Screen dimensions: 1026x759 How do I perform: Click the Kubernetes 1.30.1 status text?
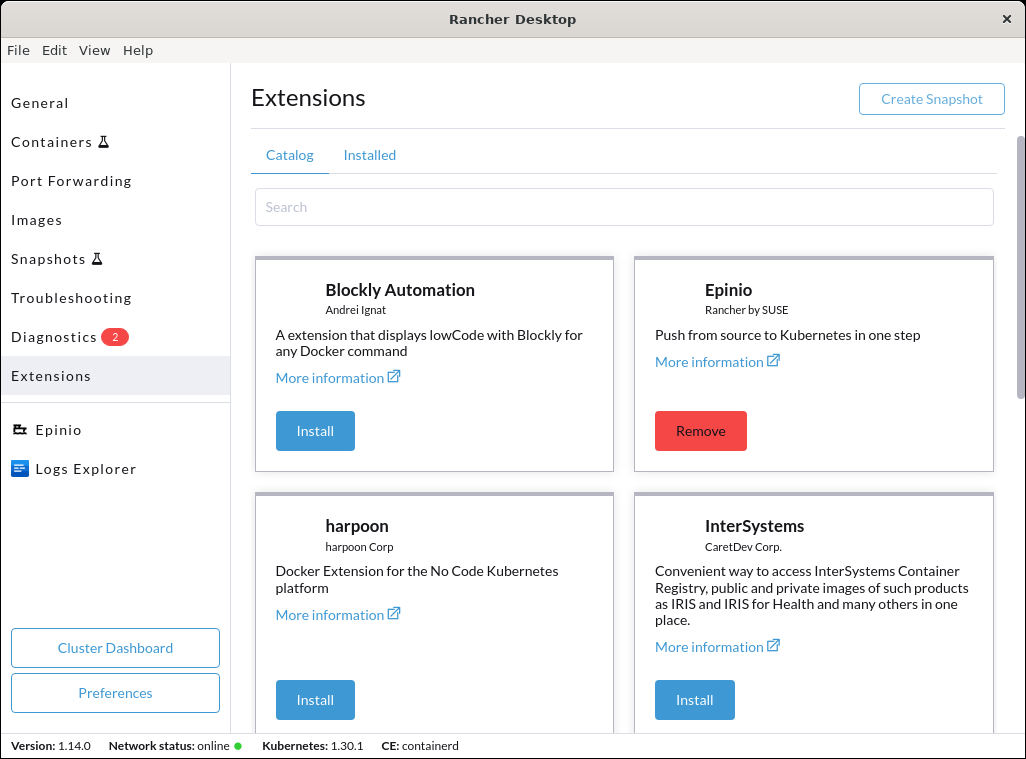pyautogui.click(x=313, y=746)
